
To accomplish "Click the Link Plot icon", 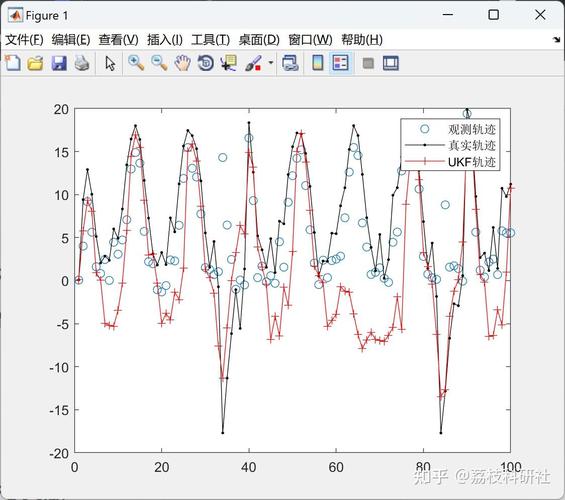I will click(290, 63).
